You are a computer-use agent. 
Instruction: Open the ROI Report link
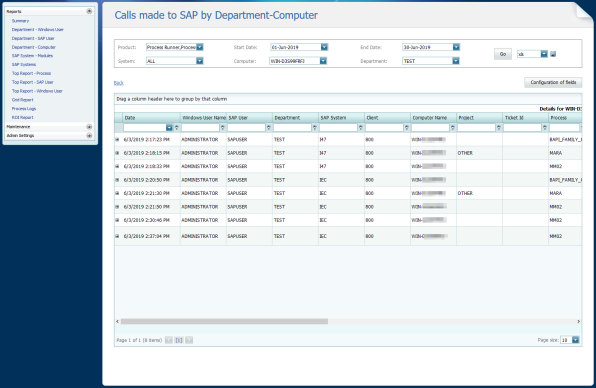[x=22, y=117]
